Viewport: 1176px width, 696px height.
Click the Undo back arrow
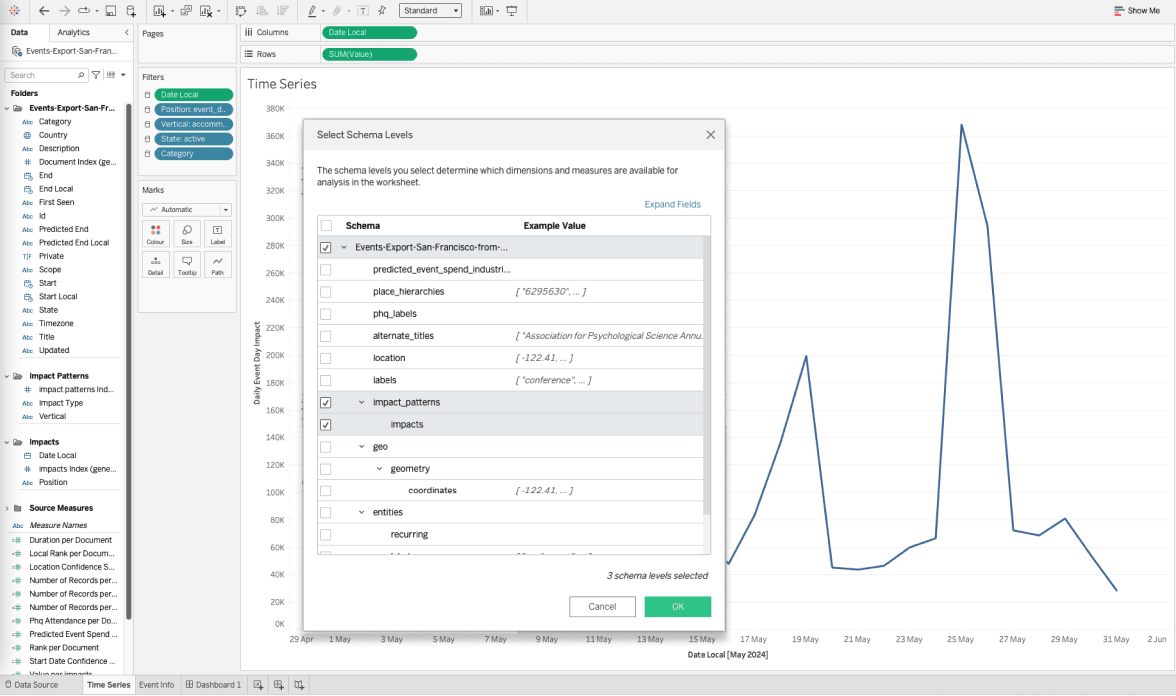tap(44, 10)
